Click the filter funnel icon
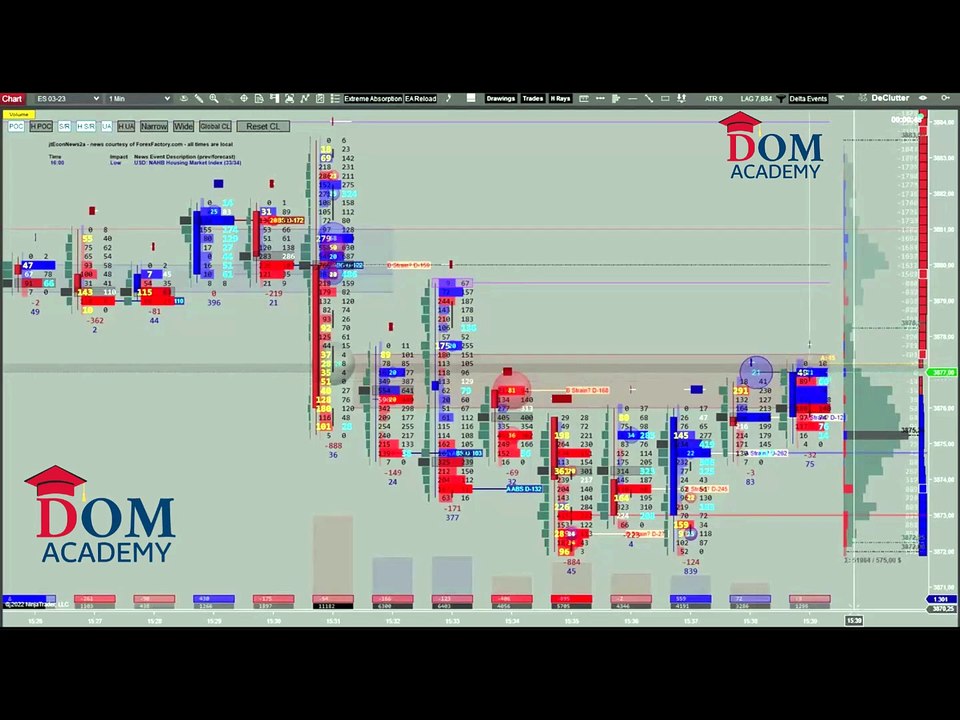 781,99
